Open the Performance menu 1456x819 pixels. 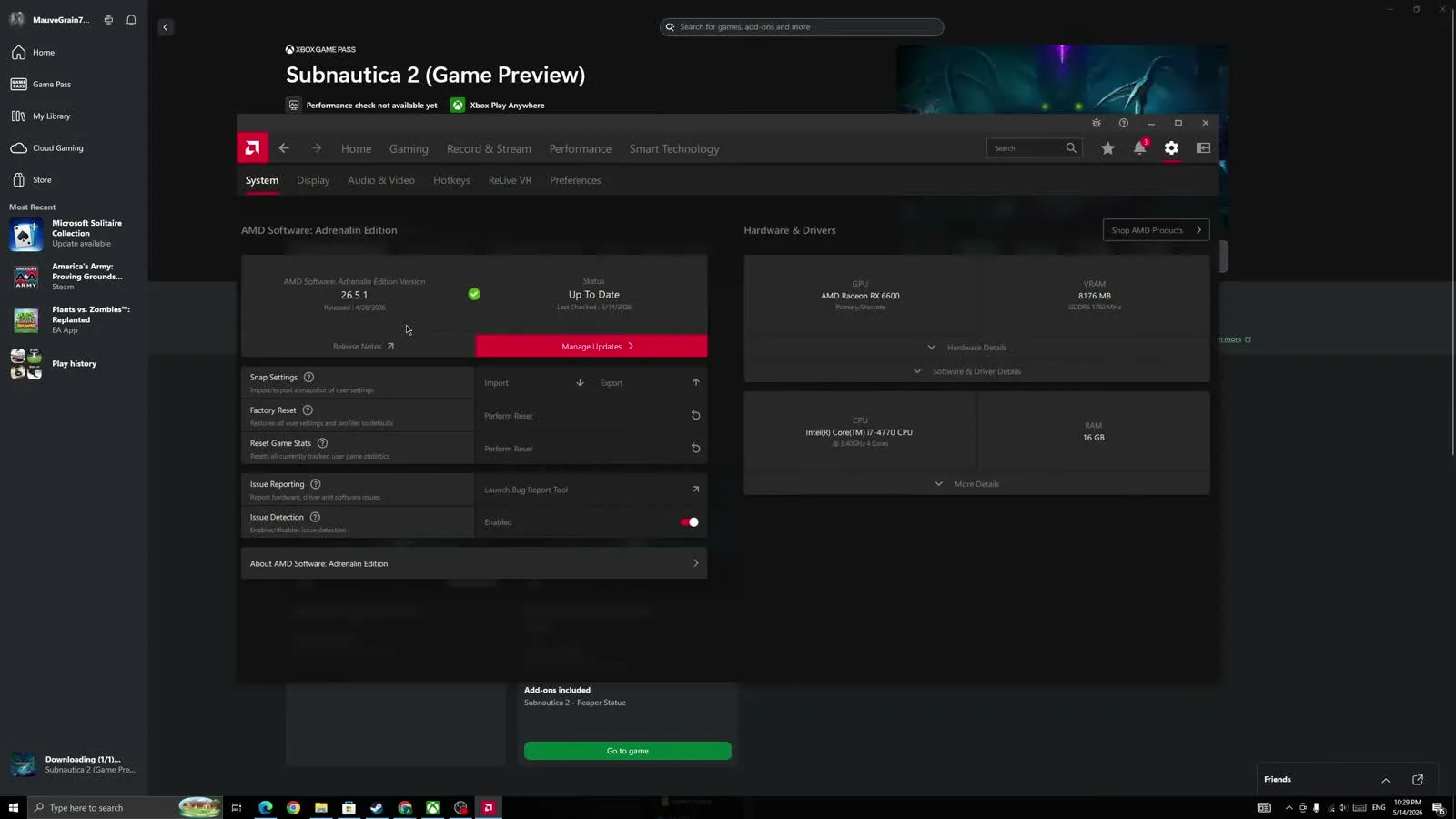[580, 148]
